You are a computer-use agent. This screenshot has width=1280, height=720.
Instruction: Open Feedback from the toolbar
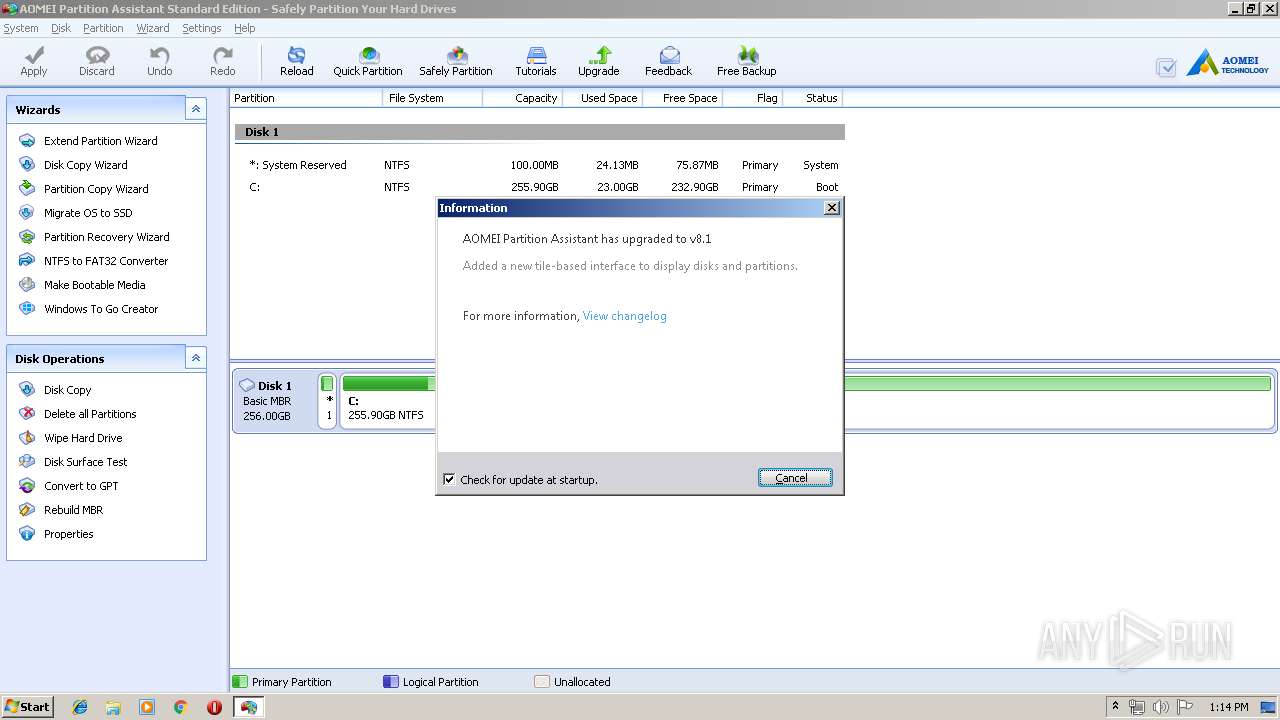click(x=668, y=61)
